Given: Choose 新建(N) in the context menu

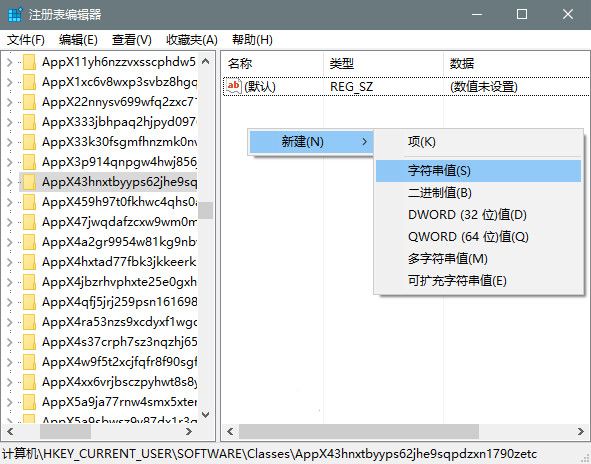Looking at the screenshot, I should tap(311, 142).
